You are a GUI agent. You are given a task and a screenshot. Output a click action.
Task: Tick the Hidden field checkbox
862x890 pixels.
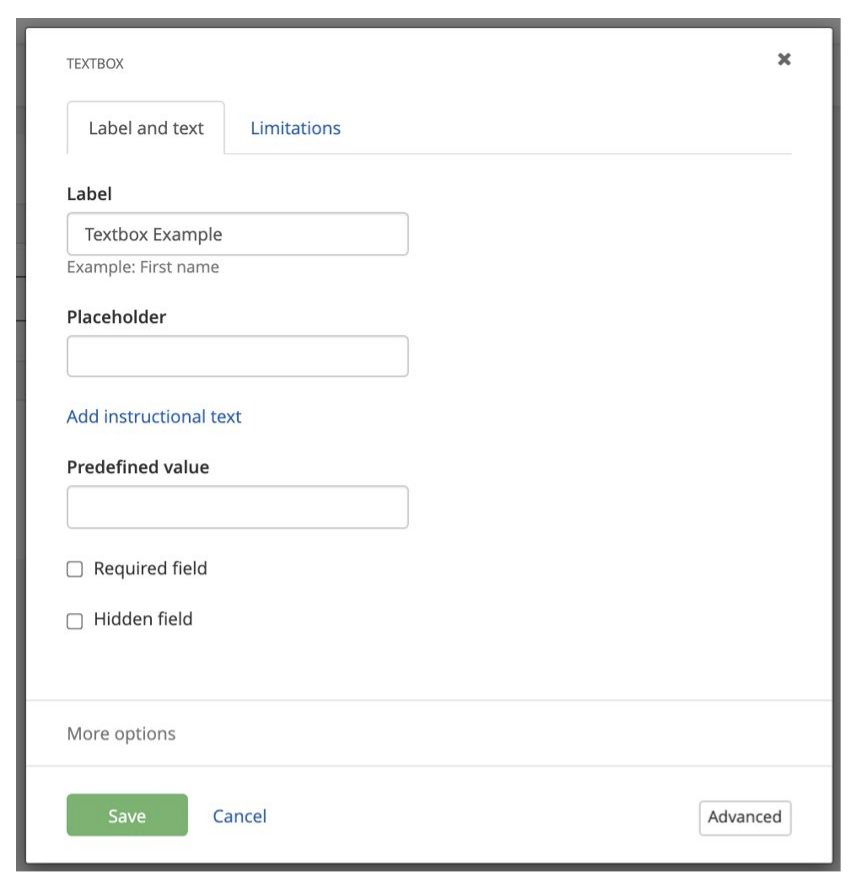click(x=75, y=621)
